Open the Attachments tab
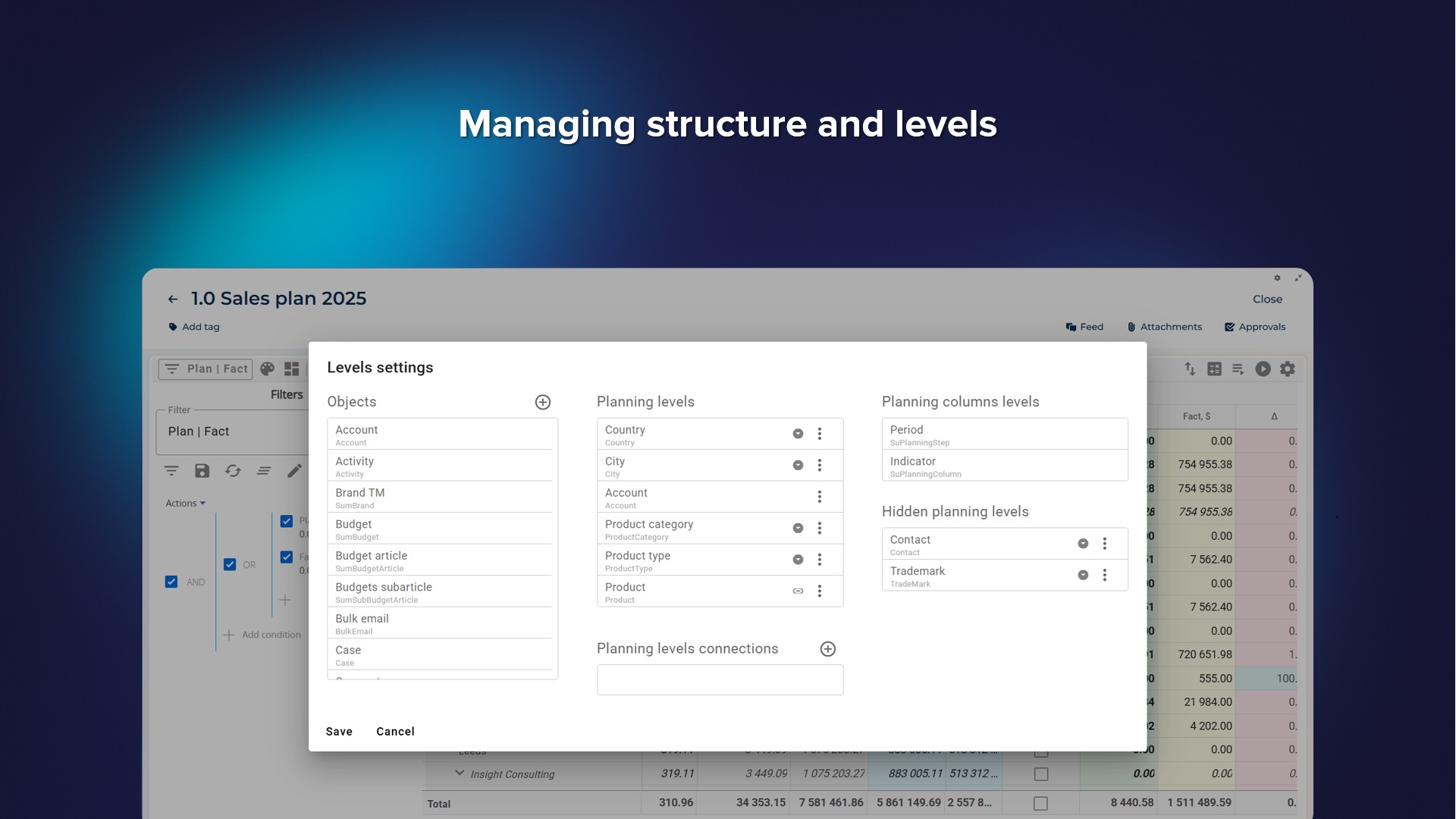1456x819 pixels. 1164,327
